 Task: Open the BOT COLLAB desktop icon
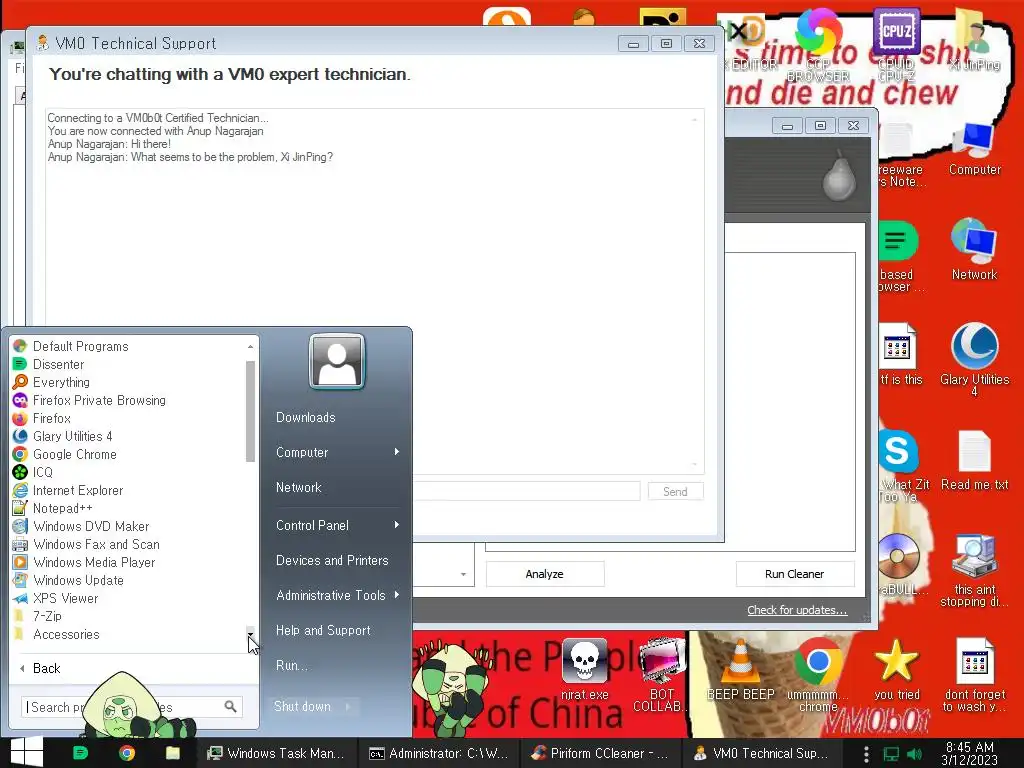662,675
